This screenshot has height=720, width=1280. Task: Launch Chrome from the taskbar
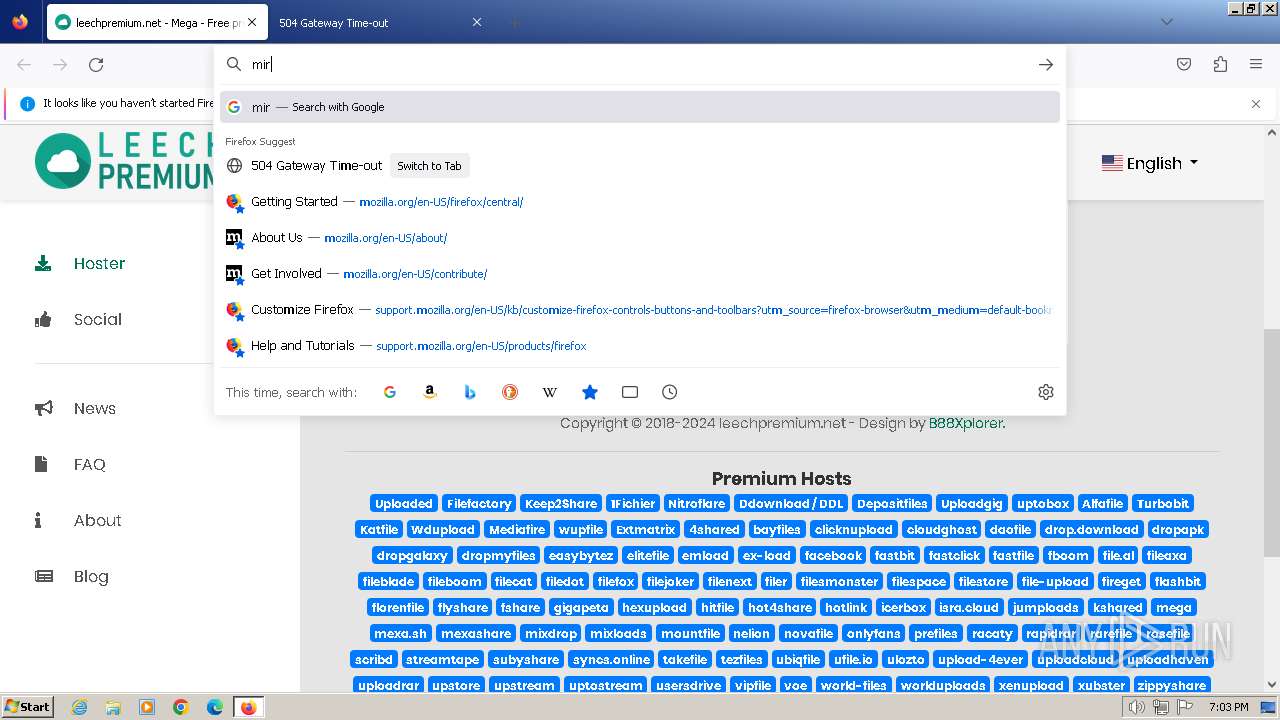coord(181,707)
